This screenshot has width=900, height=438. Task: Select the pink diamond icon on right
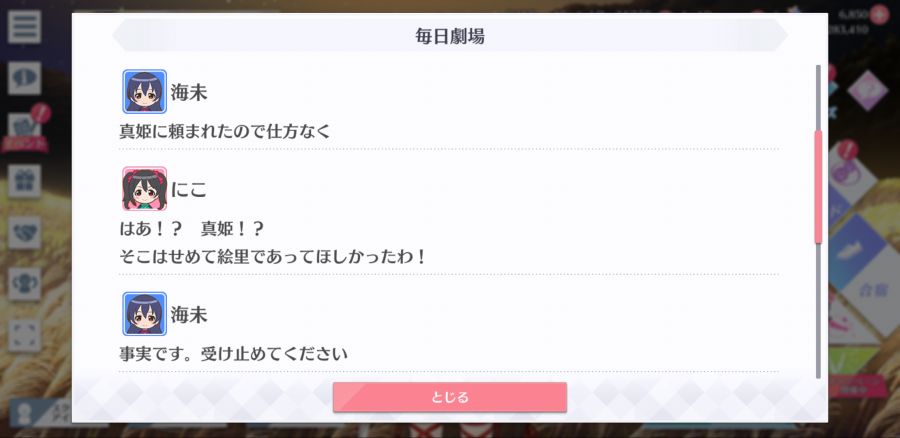tap(867, 90)
